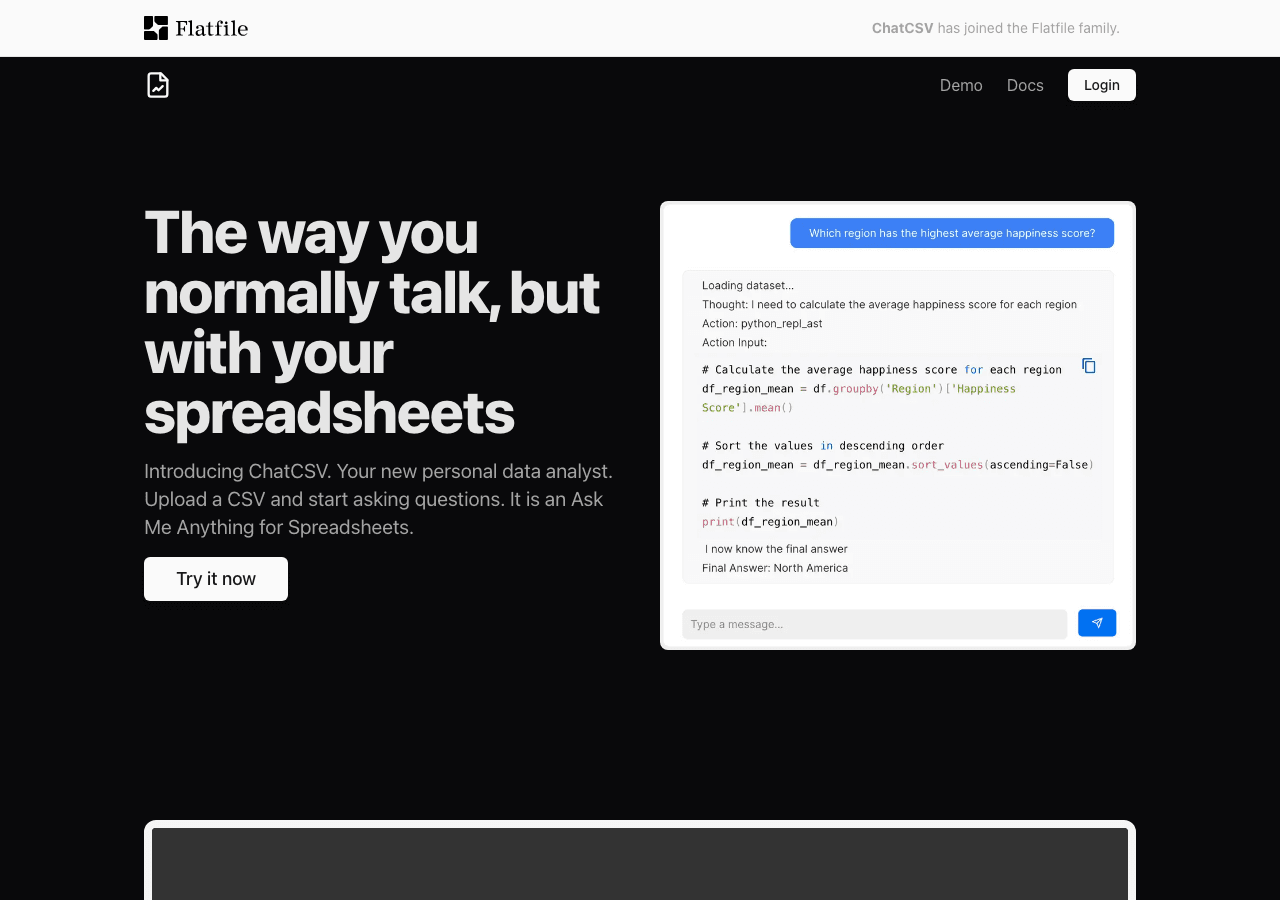Click "ChatCSV has joined the Flatfile family" banner
This screenshot has width=1280, height=900.
click(x=996, y=28)
